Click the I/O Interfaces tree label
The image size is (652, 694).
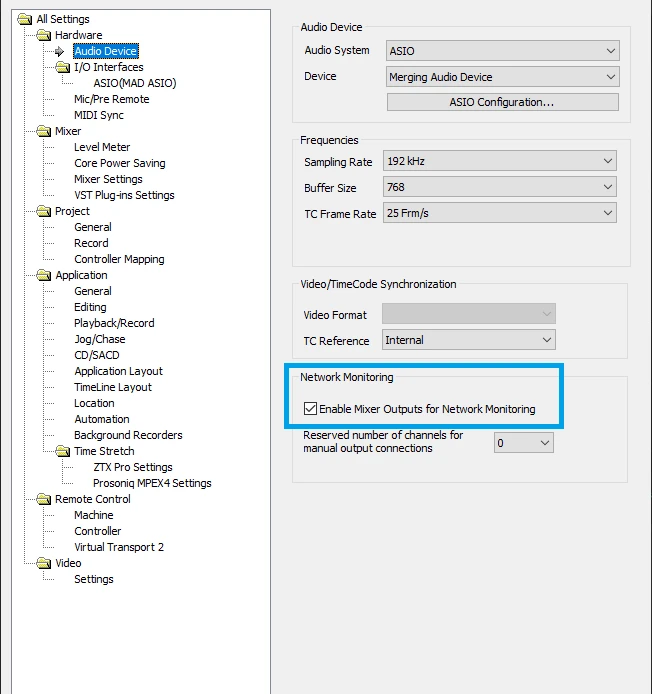(108, 67)
